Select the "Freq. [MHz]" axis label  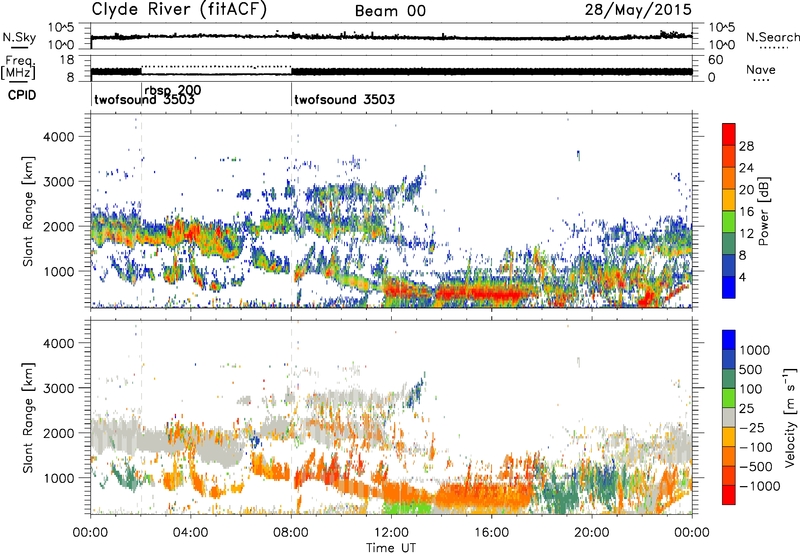[19, 68]
